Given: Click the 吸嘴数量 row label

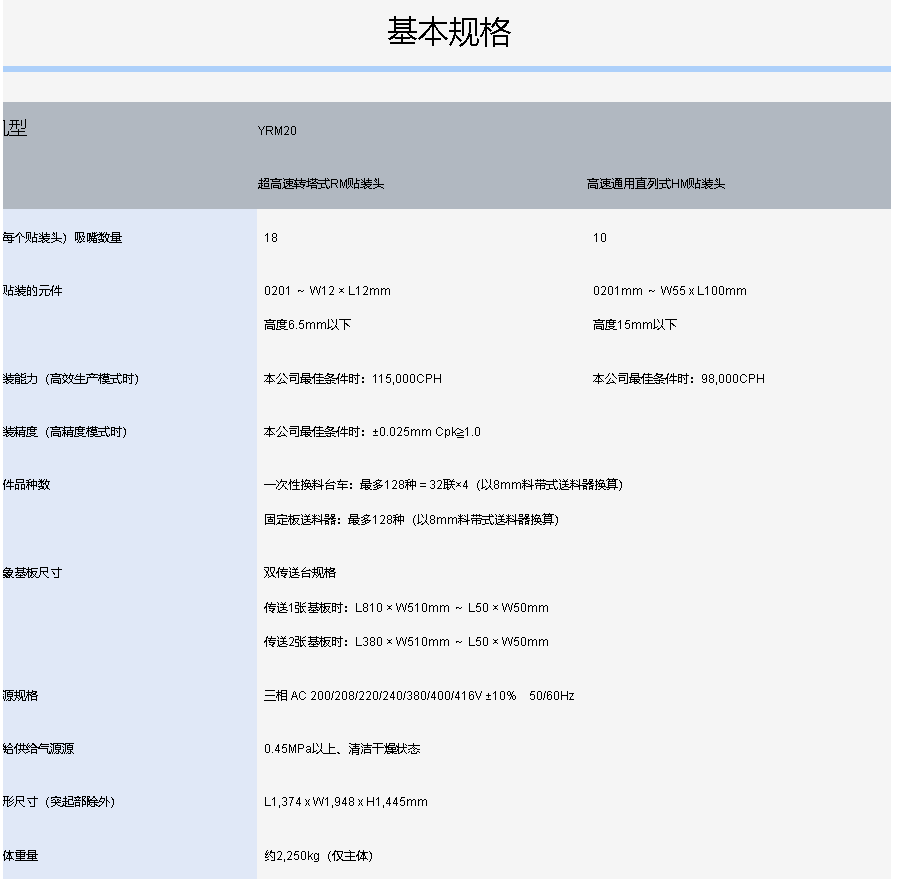Looking at the screenshot, I should (62, 238).
